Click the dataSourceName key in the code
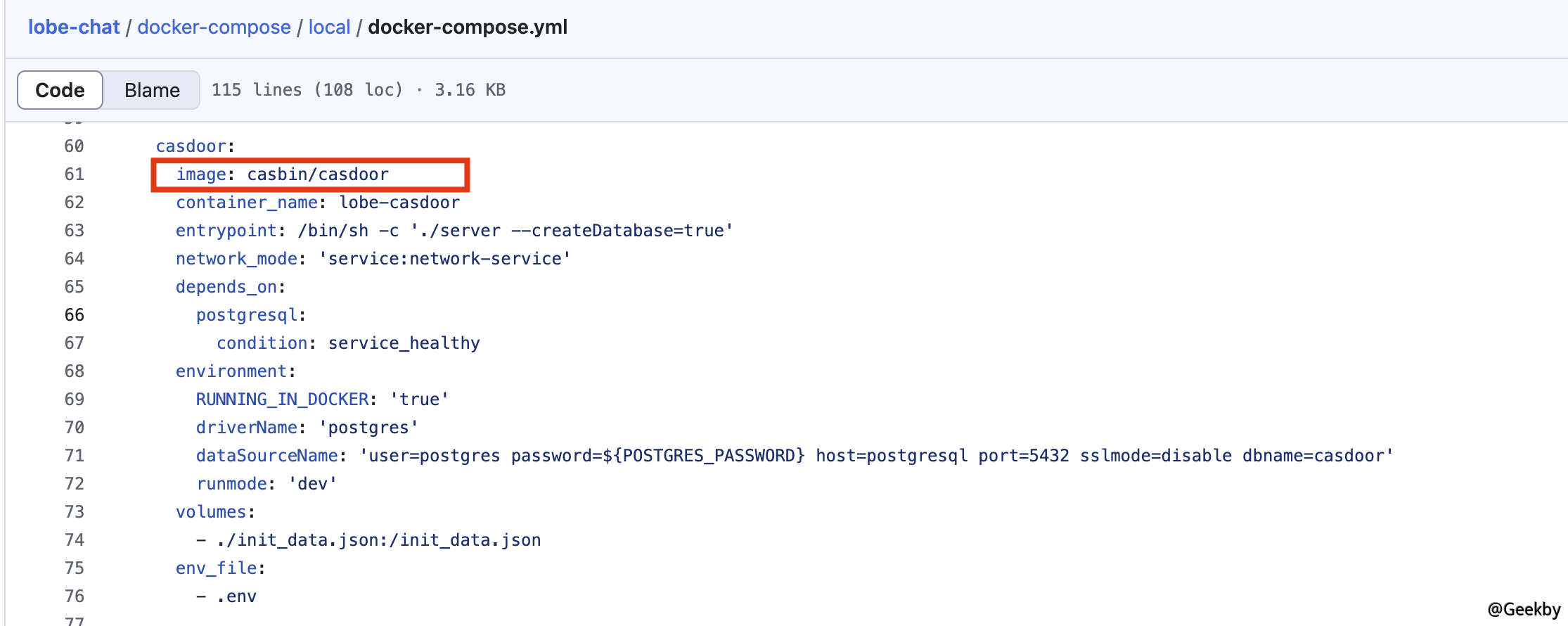1568x626 pixels. click(267, 456)
